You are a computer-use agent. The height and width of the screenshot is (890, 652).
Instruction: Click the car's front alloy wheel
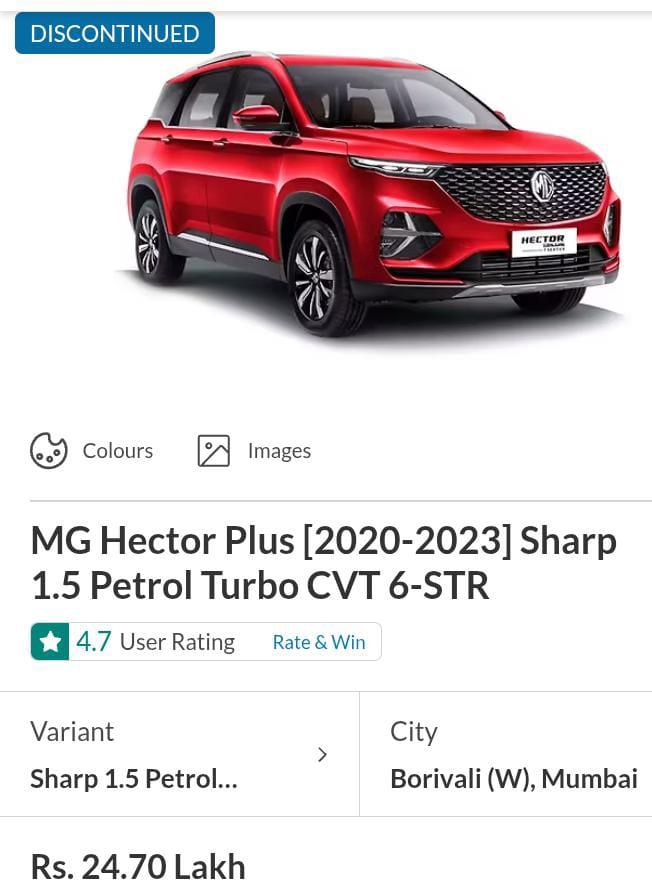(318, 278)
